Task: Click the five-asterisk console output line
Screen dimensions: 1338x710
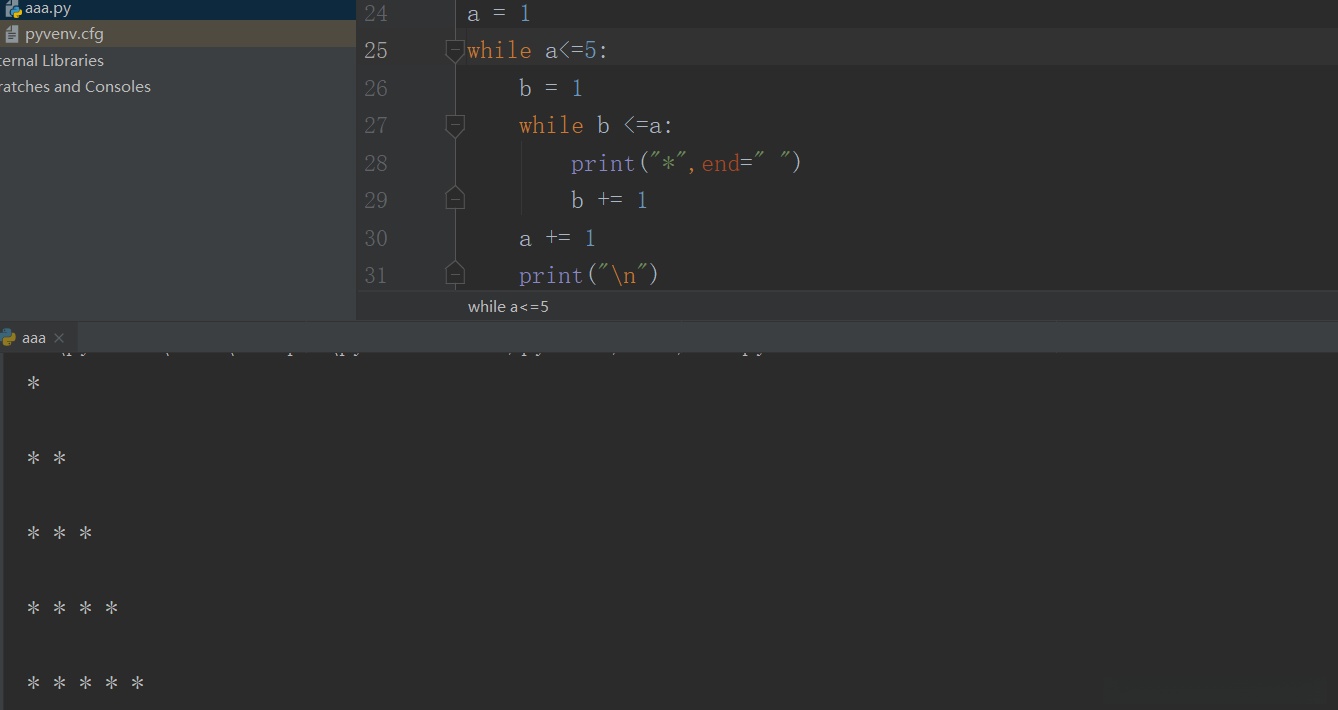Action: [x=85, y=684]
